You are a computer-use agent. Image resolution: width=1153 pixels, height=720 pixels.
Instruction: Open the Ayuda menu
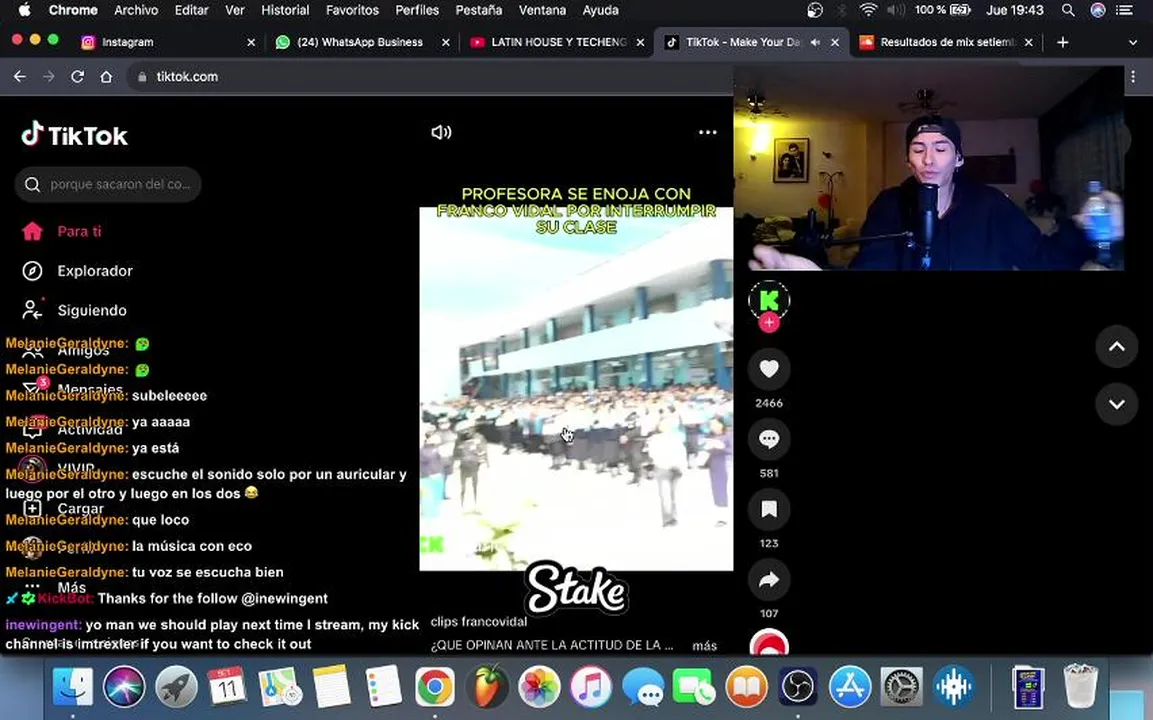[x=601, y=10]
